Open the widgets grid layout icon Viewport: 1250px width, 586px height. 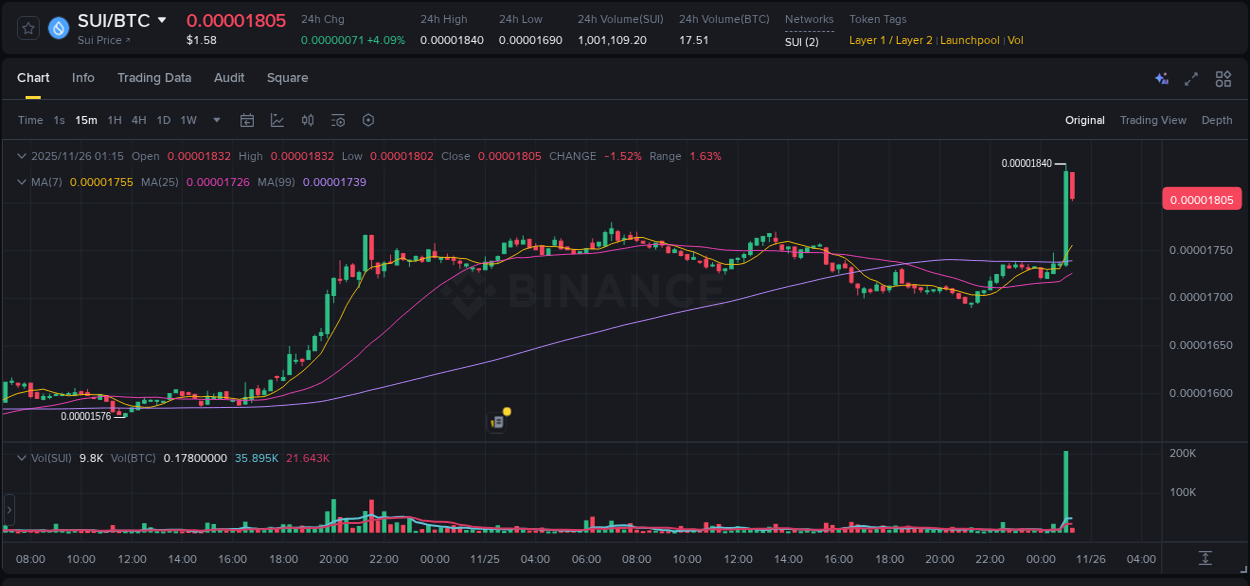(x=1222, y=78)
